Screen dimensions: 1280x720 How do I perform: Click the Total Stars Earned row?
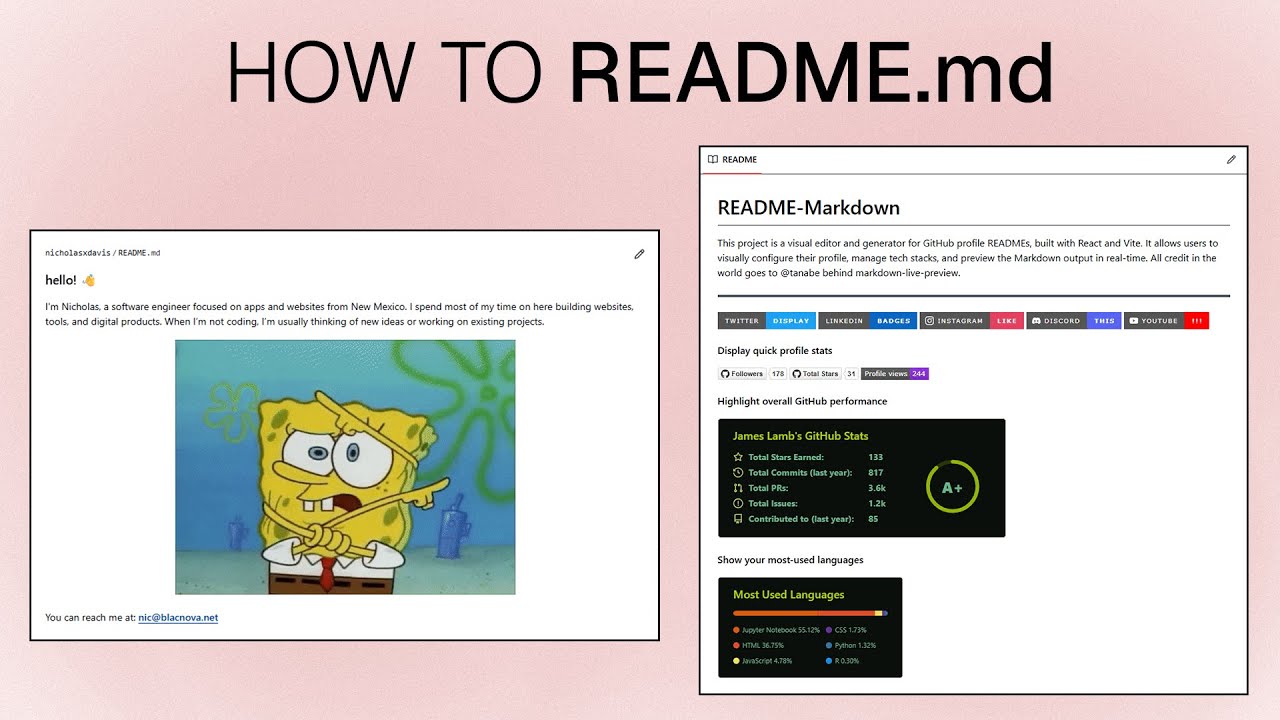tap(808, 457)
